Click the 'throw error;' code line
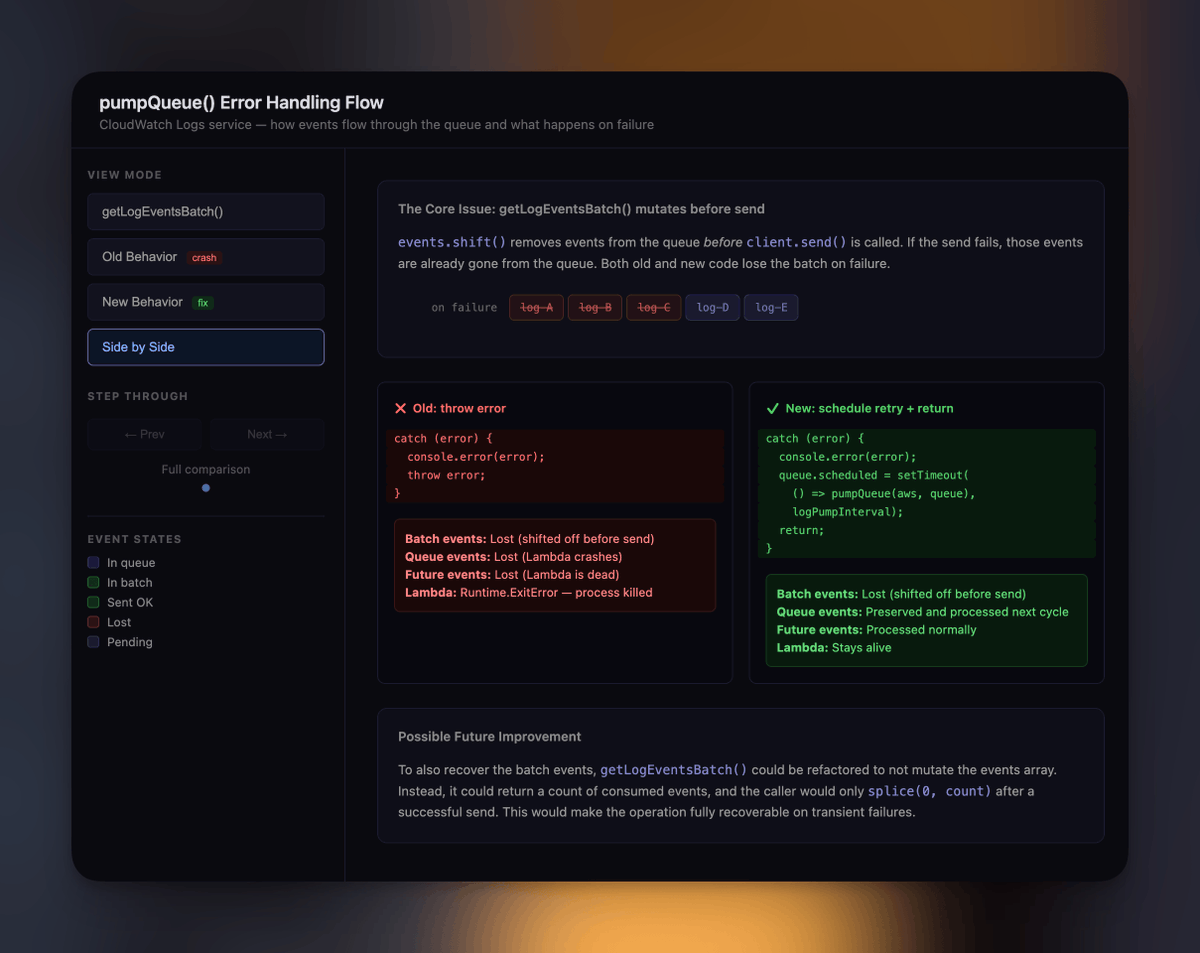This screenshot has width=1200, height=953. [446, 475]
